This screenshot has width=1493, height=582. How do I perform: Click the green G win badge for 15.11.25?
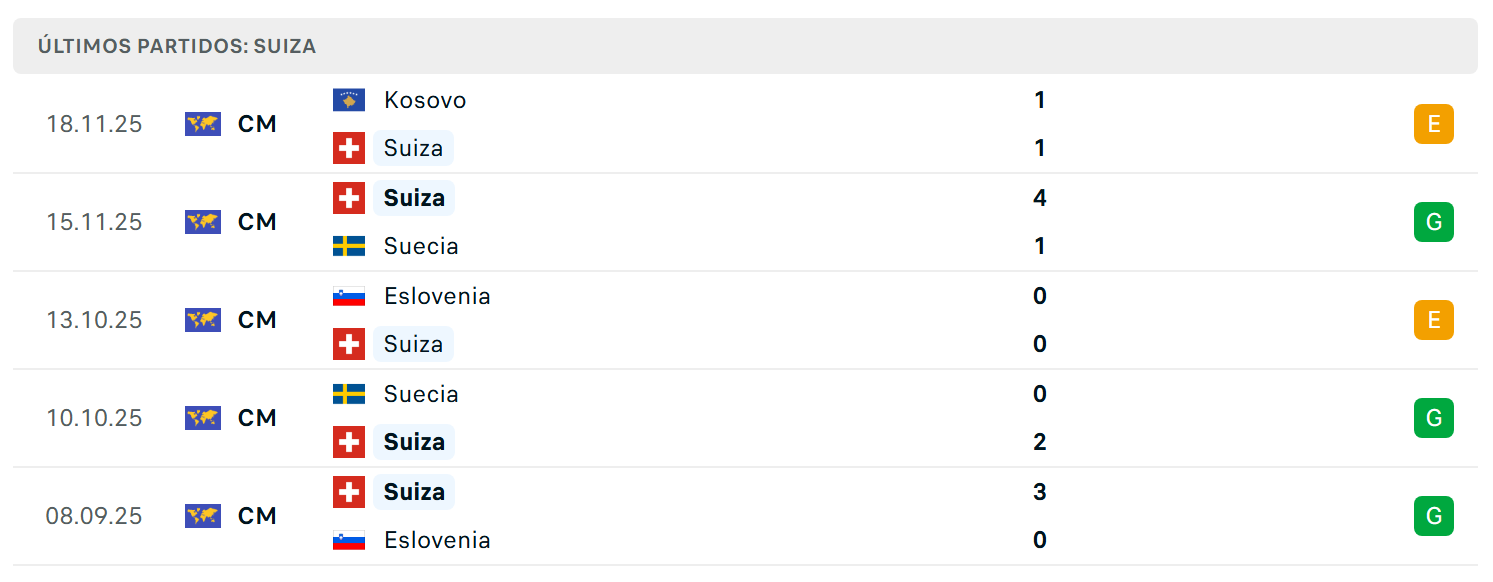(x=1433, y=222)
